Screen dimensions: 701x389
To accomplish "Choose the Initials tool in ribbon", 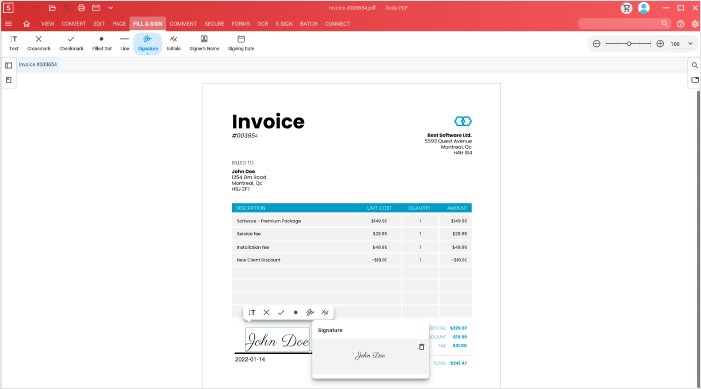I will (x=173, y=43).
